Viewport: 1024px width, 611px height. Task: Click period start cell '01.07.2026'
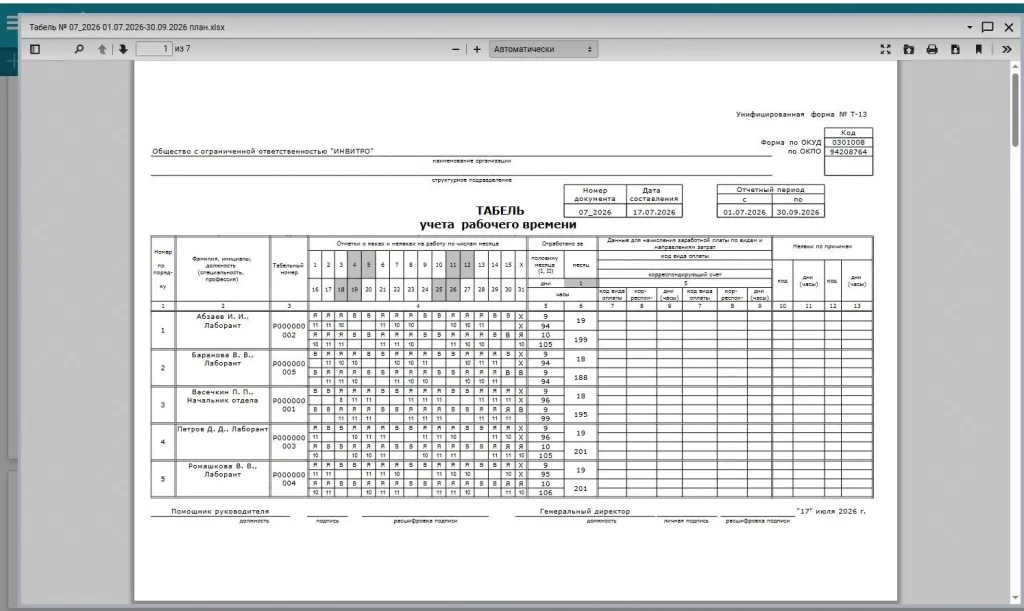[x=744, y=212]
